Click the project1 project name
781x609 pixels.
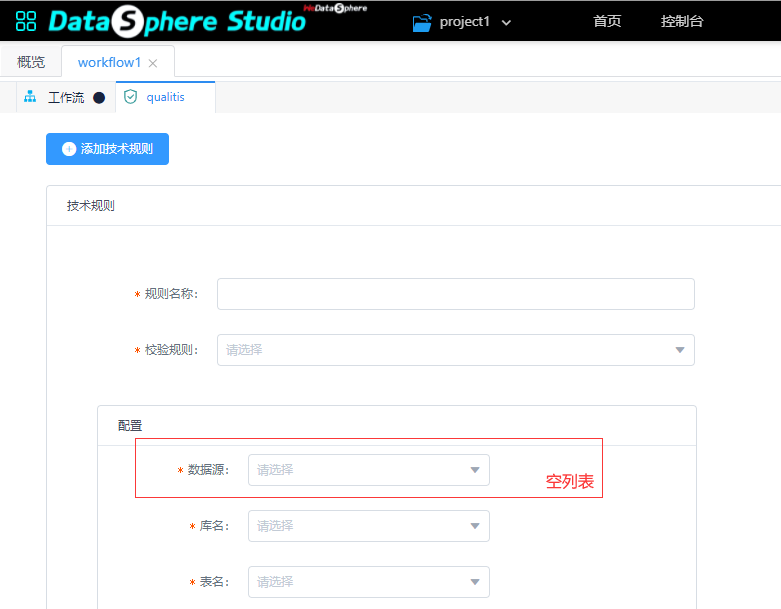465,21
